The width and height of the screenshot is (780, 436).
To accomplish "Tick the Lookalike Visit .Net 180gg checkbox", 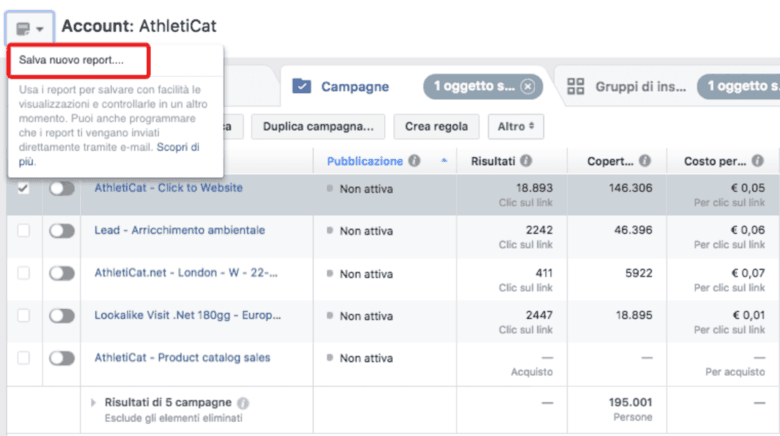I will (x=23, y=316).
